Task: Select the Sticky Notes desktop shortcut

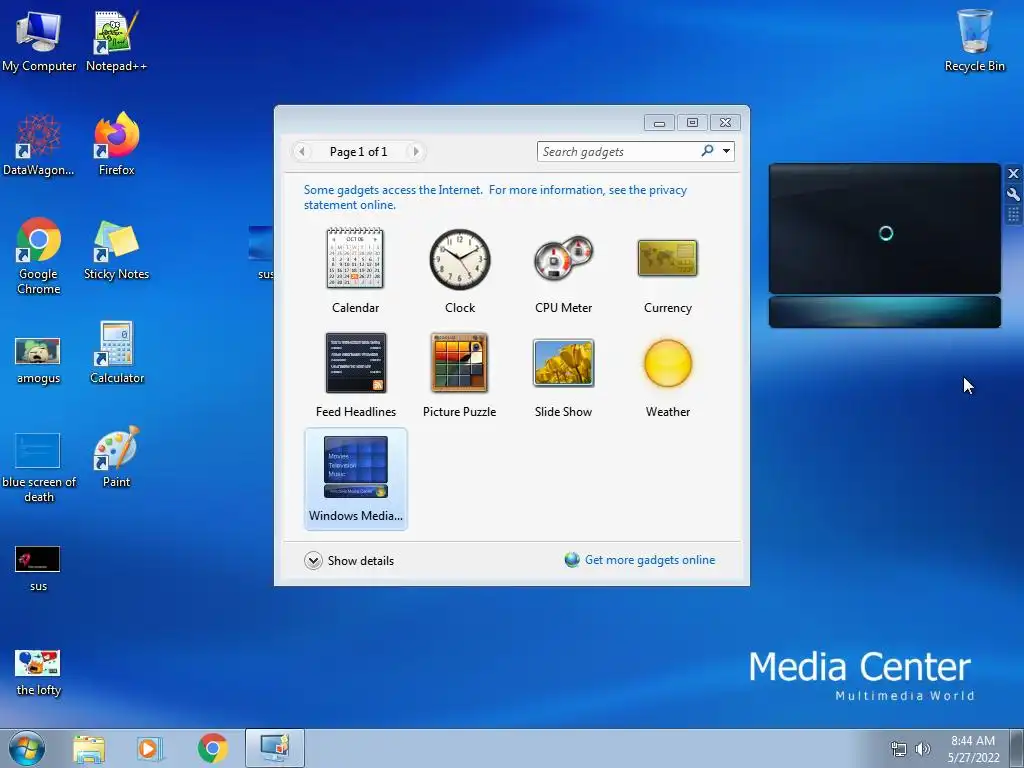Action: [116, 249]
